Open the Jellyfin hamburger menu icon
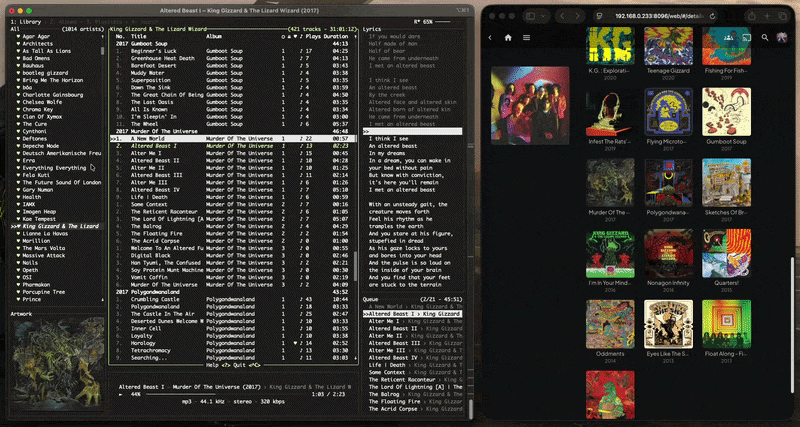 tap(527, 37)
